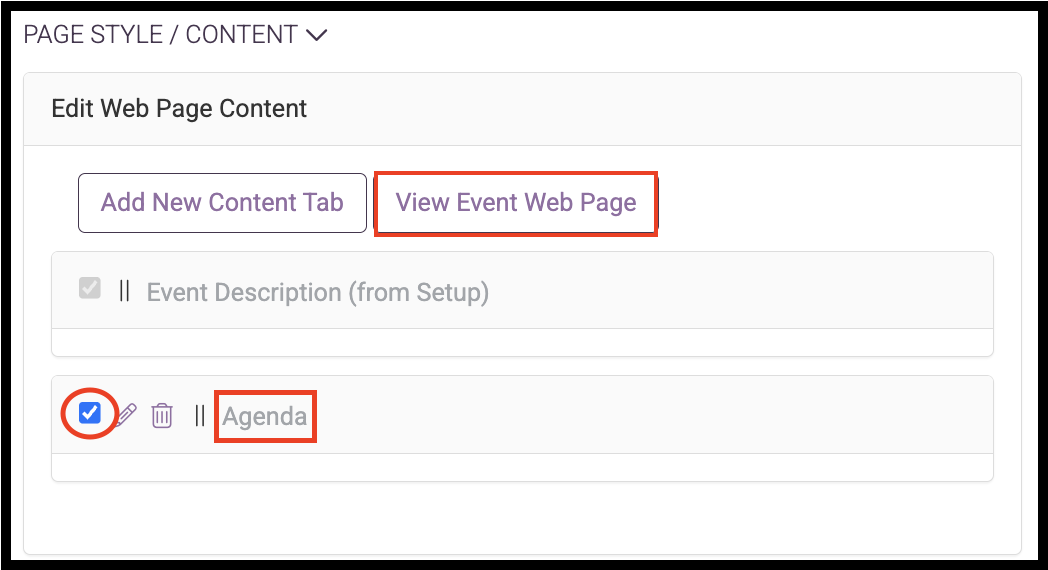Grab the Event Description reorder handle
Image resolution: width=1048 pixels, height=570 pixels.
click(124, 291)
